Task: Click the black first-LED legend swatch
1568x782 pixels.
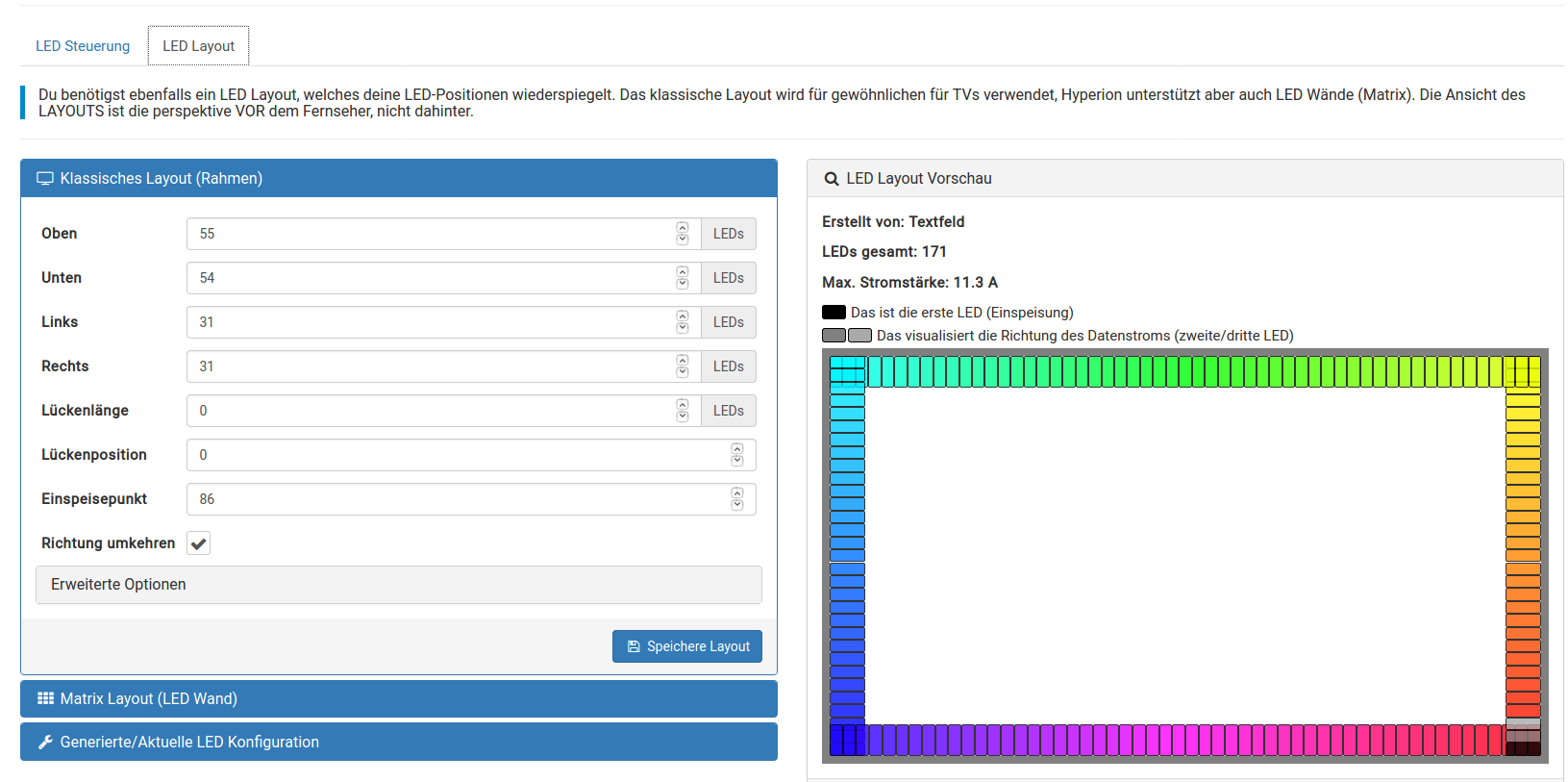Action: click(834, 313)
